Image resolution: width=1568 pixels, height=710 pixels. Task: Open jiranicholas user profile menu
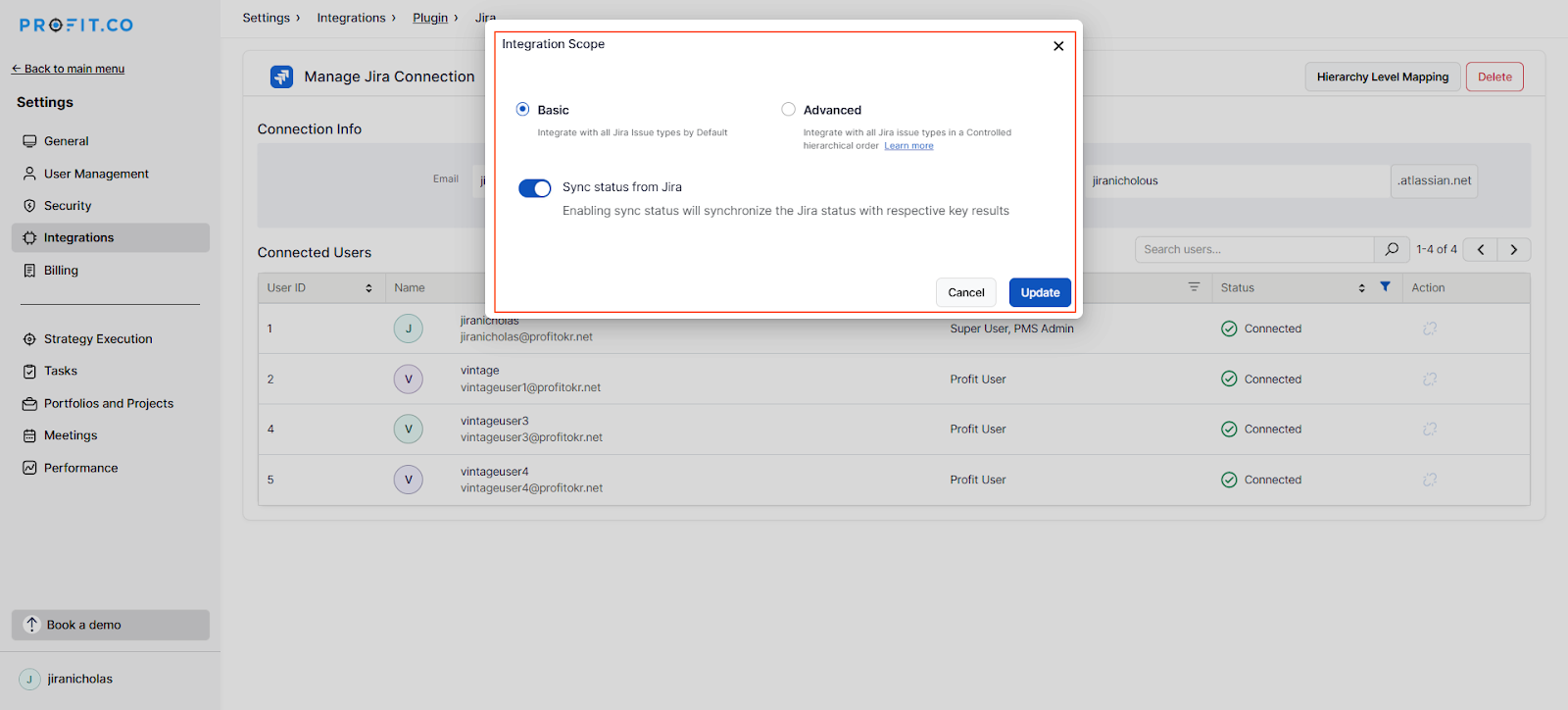click(x=67, y=679)
